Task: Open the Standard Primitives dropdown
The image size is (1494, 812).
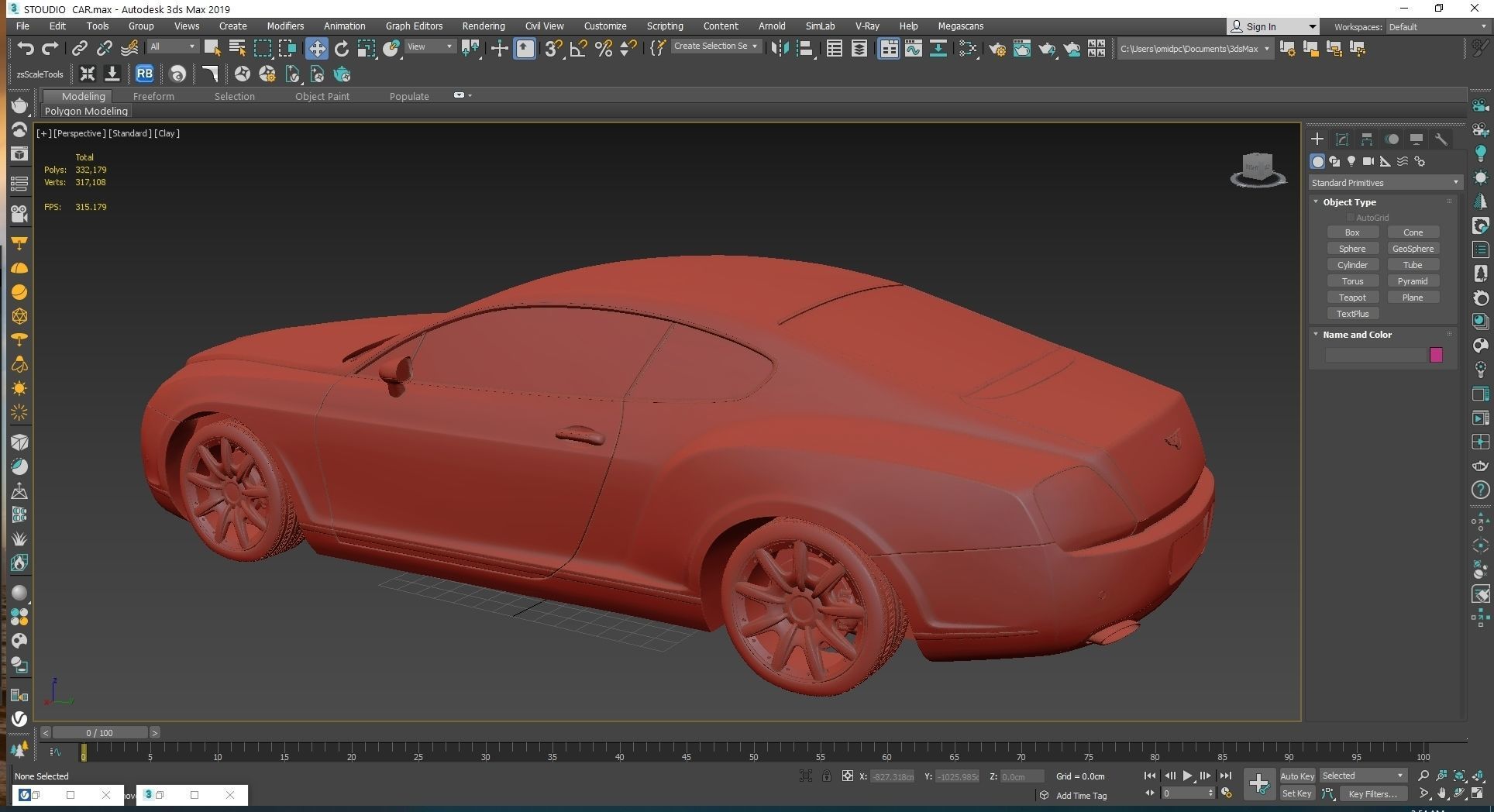Action: click(x=1385, y=183)
